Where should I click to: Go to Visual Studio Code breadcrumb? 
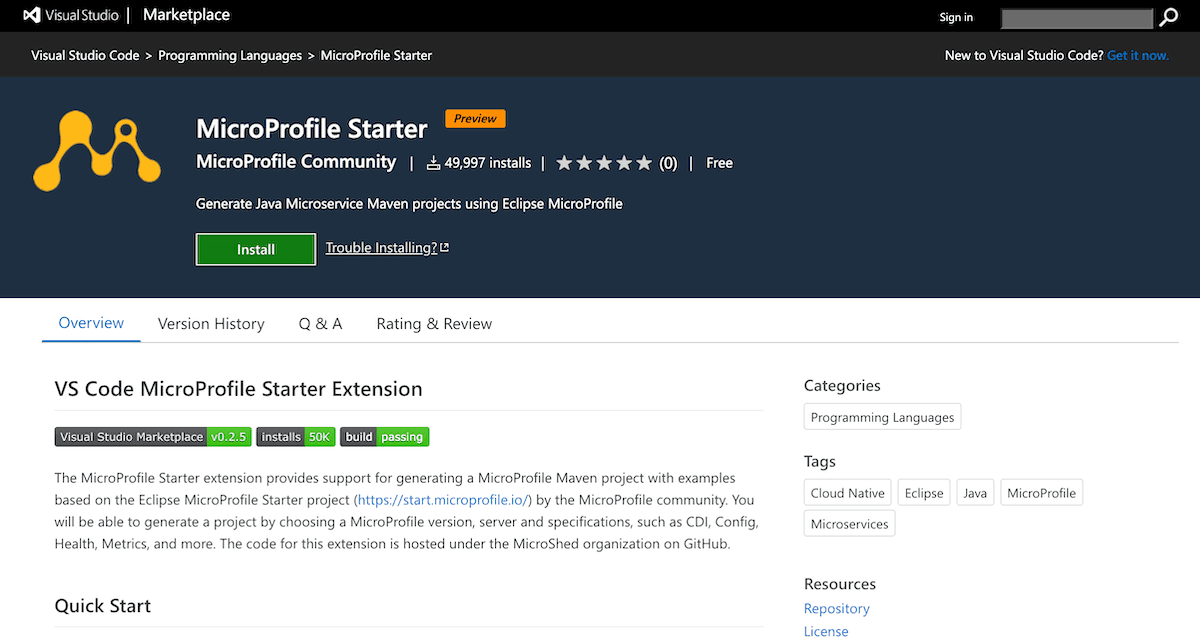85,55
